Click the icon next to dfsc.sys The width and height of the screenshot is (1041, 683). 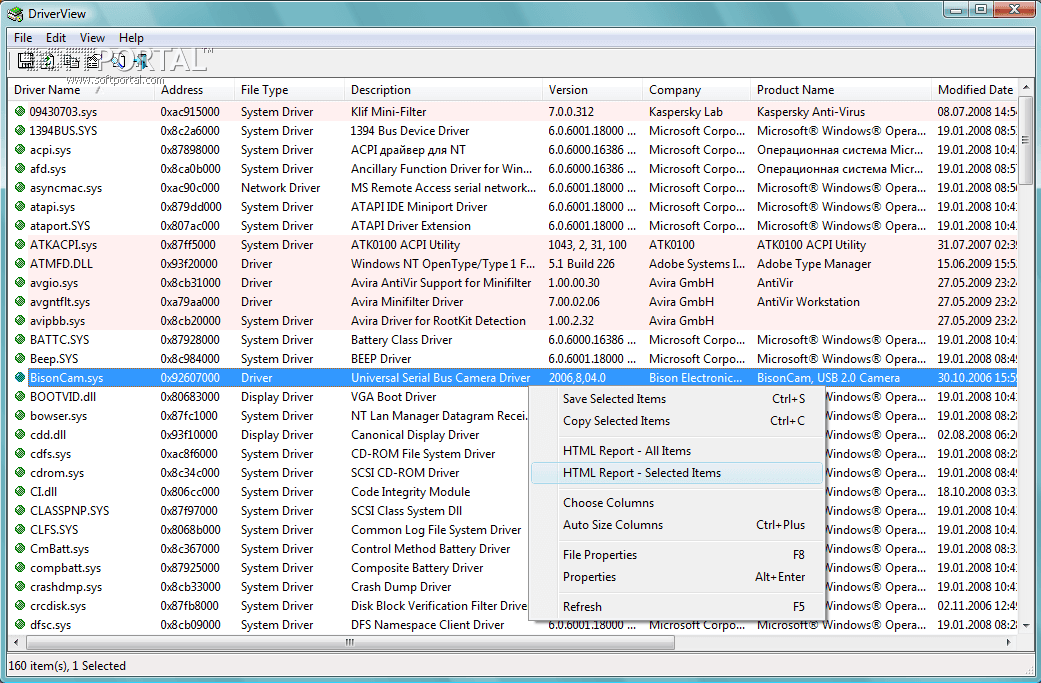click(20, 625)
